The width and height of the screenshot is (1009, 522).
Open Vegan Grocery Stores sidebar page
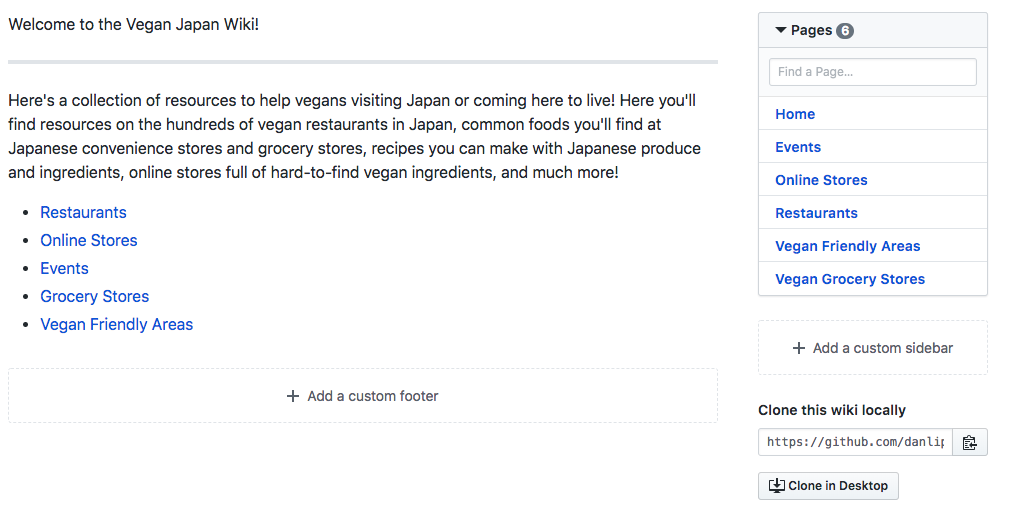point(850,279)
